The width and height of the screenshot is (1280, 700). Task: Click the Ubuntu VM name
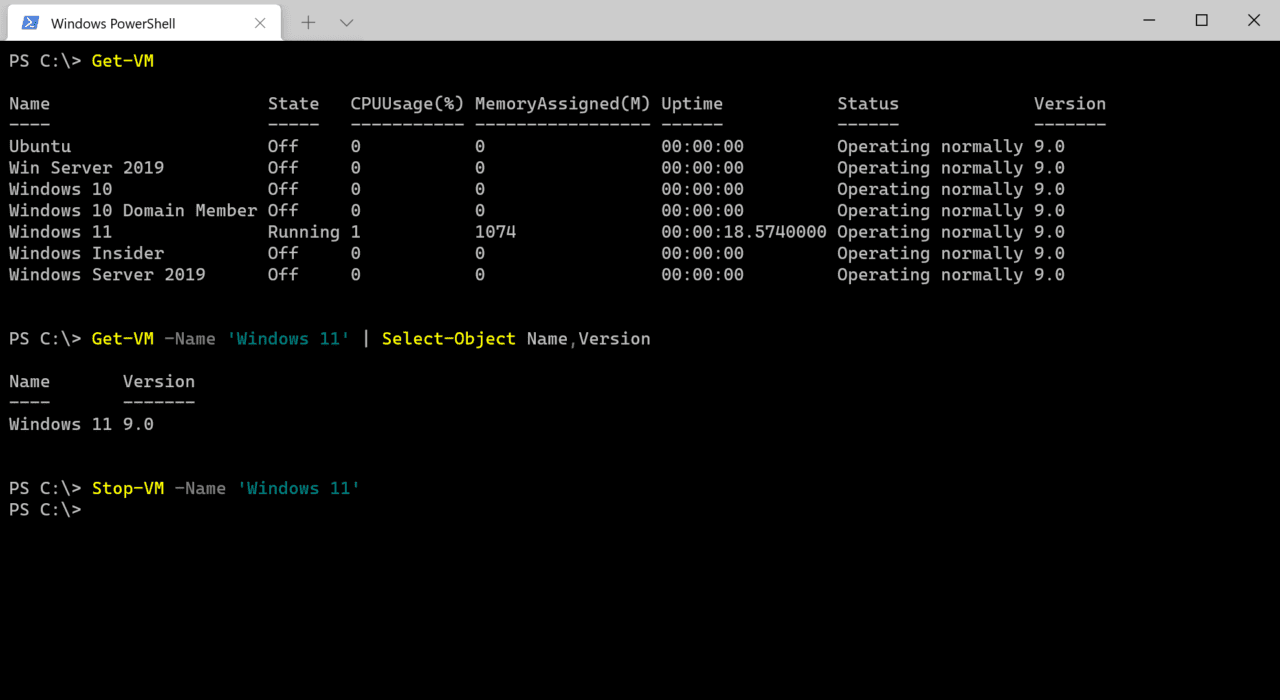click(40, 146)
